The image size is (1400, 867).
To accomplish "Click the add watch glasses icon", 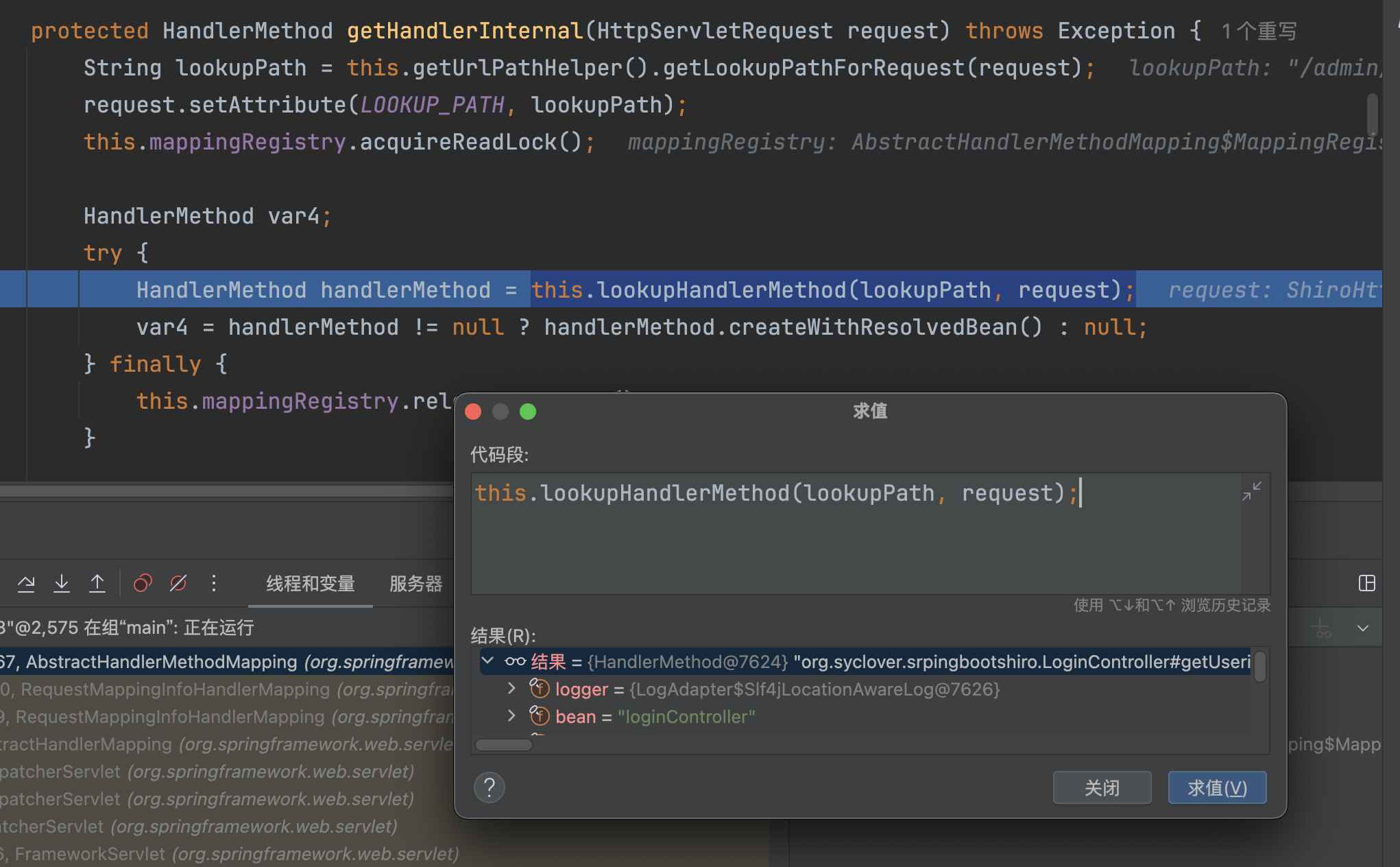I will 1321,628.
